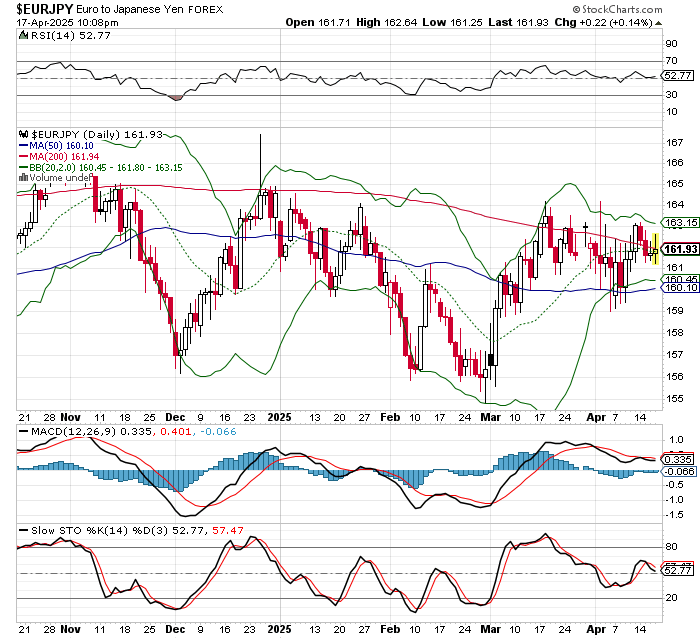Image resolution: width=700 pixels, height=639 pixels.
Task: Click the blue MA(50) legend line marker
Action: pyautogui.click(x=23, y=145)
